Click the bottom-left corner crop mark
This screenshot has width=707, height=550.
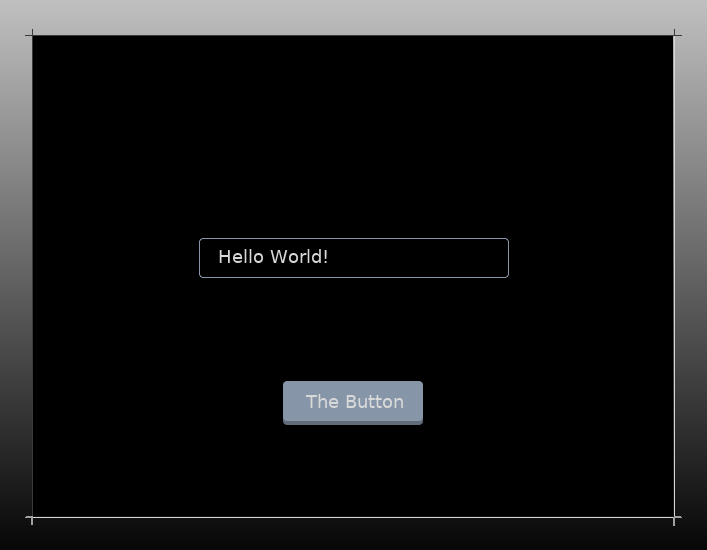32,518
